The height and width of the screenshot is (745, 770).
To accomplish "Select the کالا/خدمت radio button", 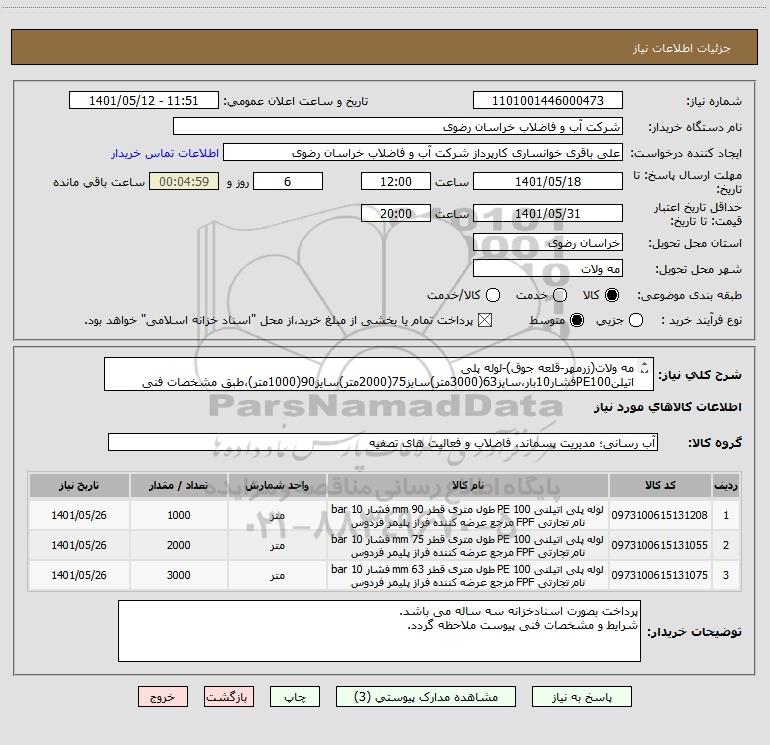I will pyautogui.click(x=493, y=295).
